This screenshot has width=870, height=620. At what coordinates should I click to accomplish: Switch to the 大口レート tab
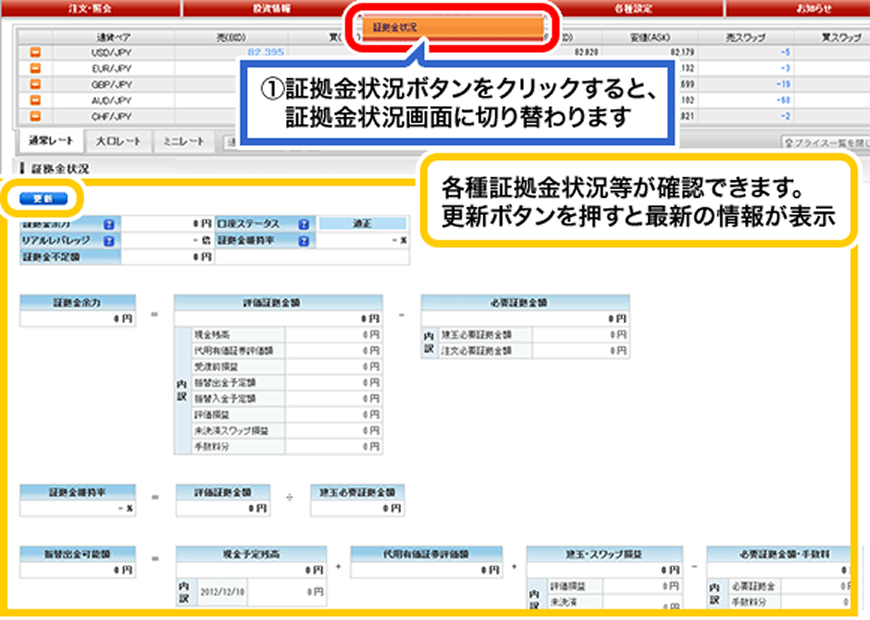pyautogui.click(x=119, y=142)
